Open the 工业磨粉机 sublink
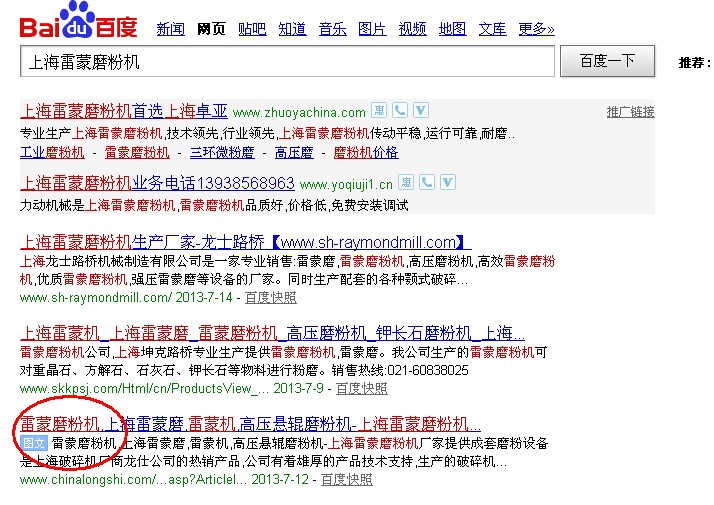 click(52, 152)
